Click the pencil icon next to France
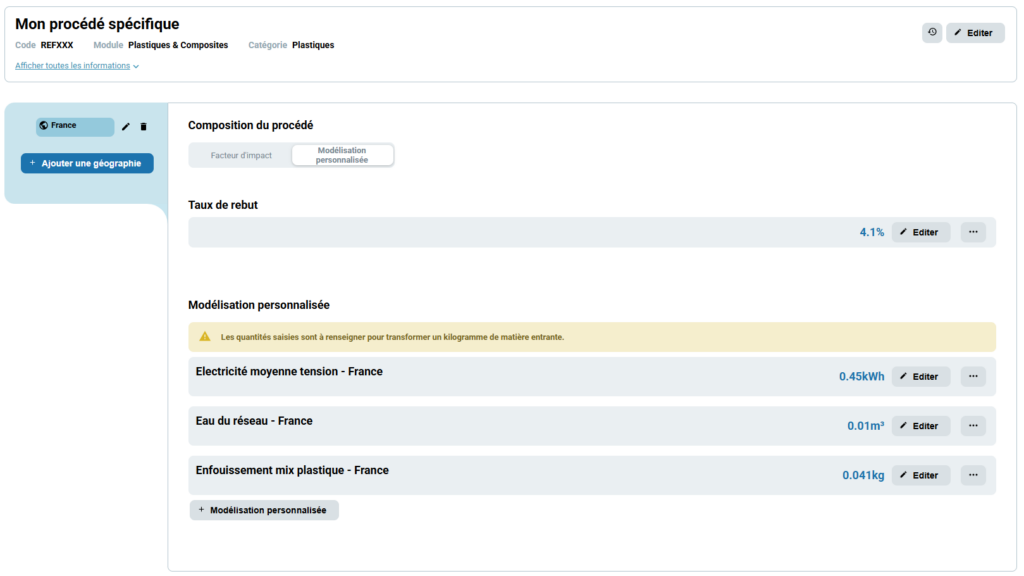This screenshot has width=1024, height=576. click(126, 127)
